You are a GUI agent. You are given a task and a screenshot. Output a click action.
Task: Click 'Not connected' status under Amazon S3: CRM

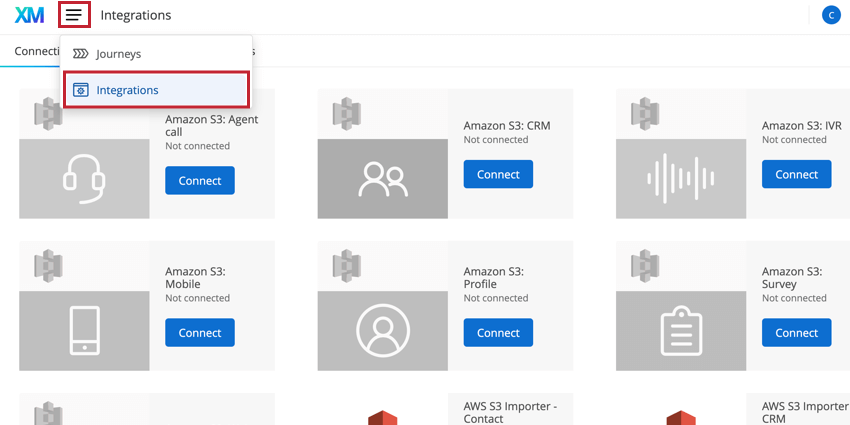[495, 140]
